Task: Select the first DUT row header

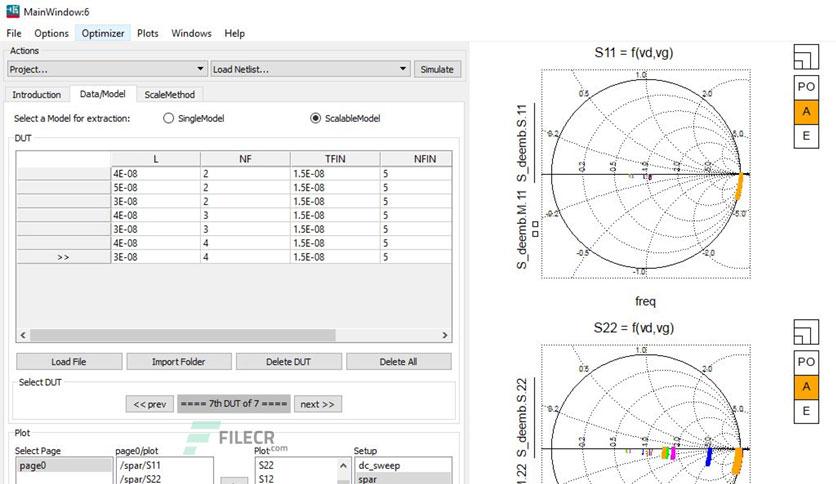Action: [63, 174]
